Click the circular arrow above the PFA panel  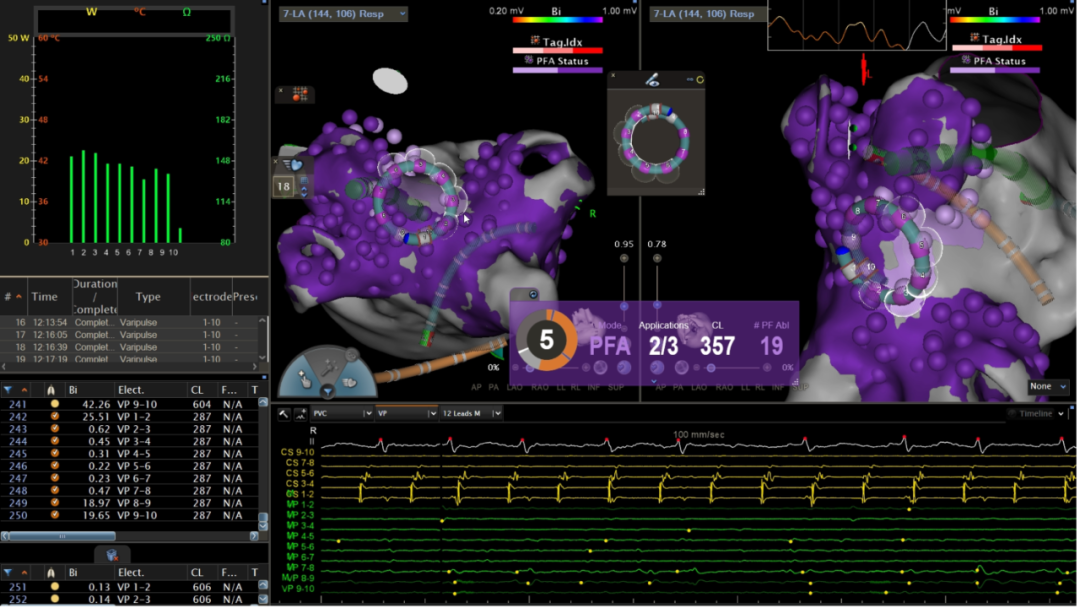(x=533, y=295)
